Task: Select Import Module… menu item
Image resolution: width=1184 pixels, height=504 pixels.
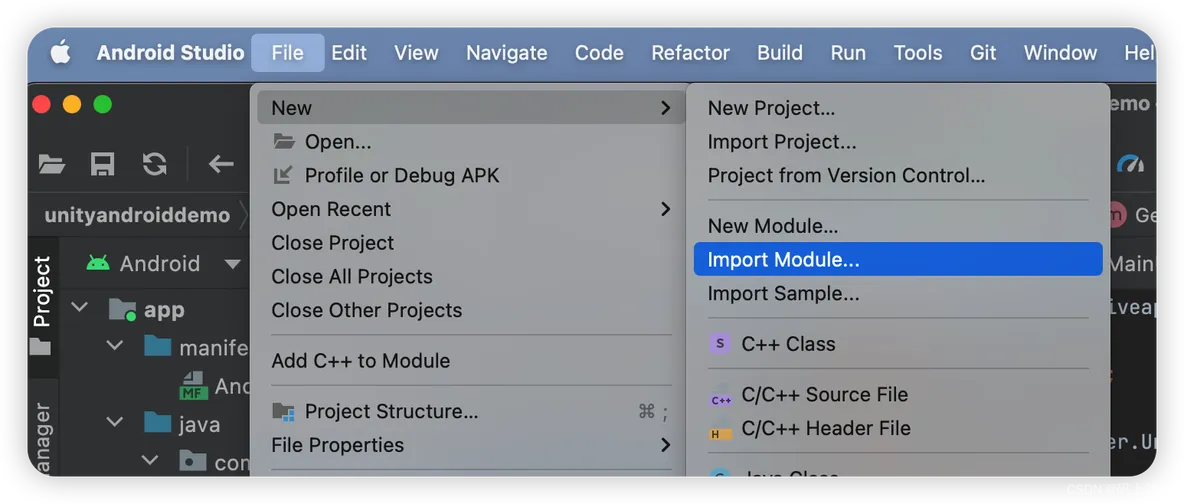Action: tap(898, 259)
